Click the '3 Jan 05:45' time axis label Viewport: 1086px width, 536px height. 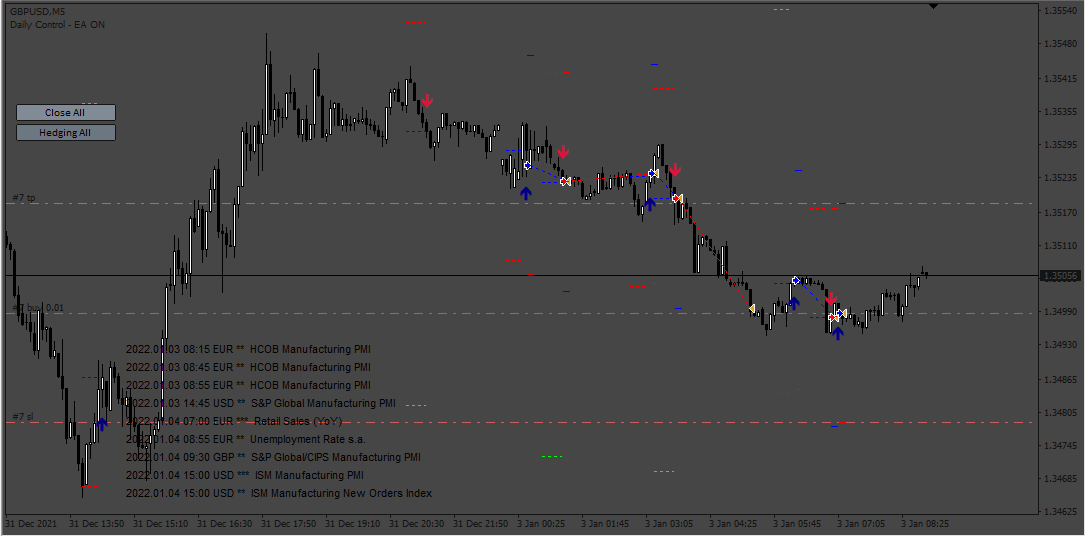click(x=798, y=524)
